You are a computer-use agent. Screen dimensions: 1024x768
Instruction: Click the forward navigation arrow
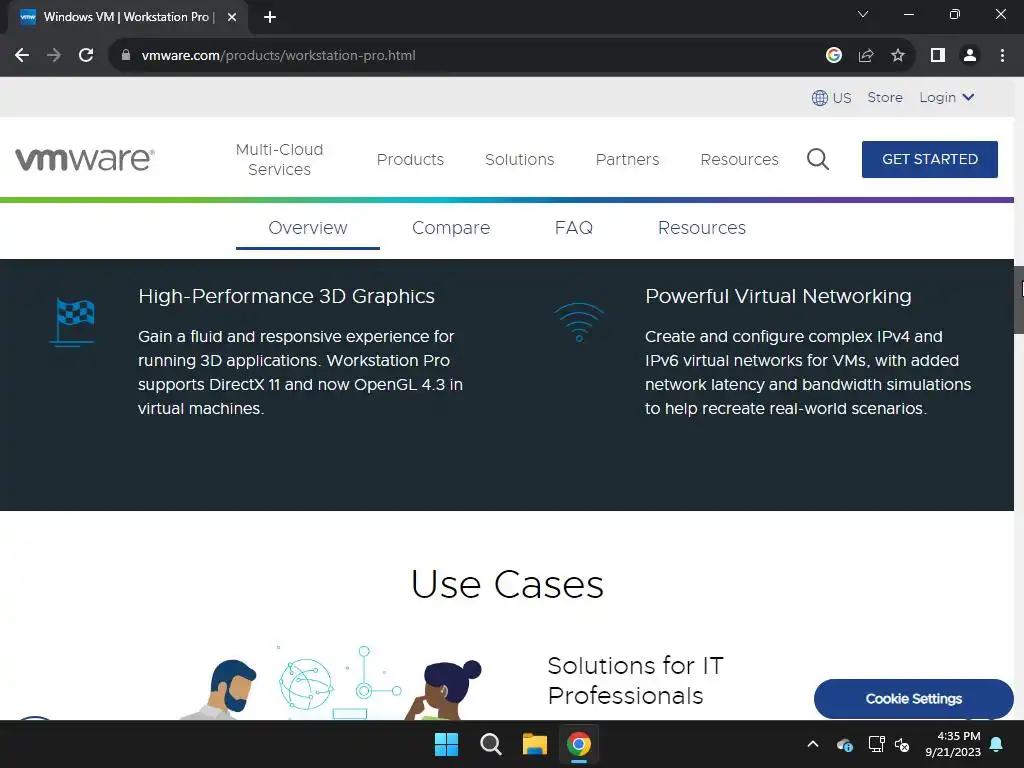(x=54, y=56)
